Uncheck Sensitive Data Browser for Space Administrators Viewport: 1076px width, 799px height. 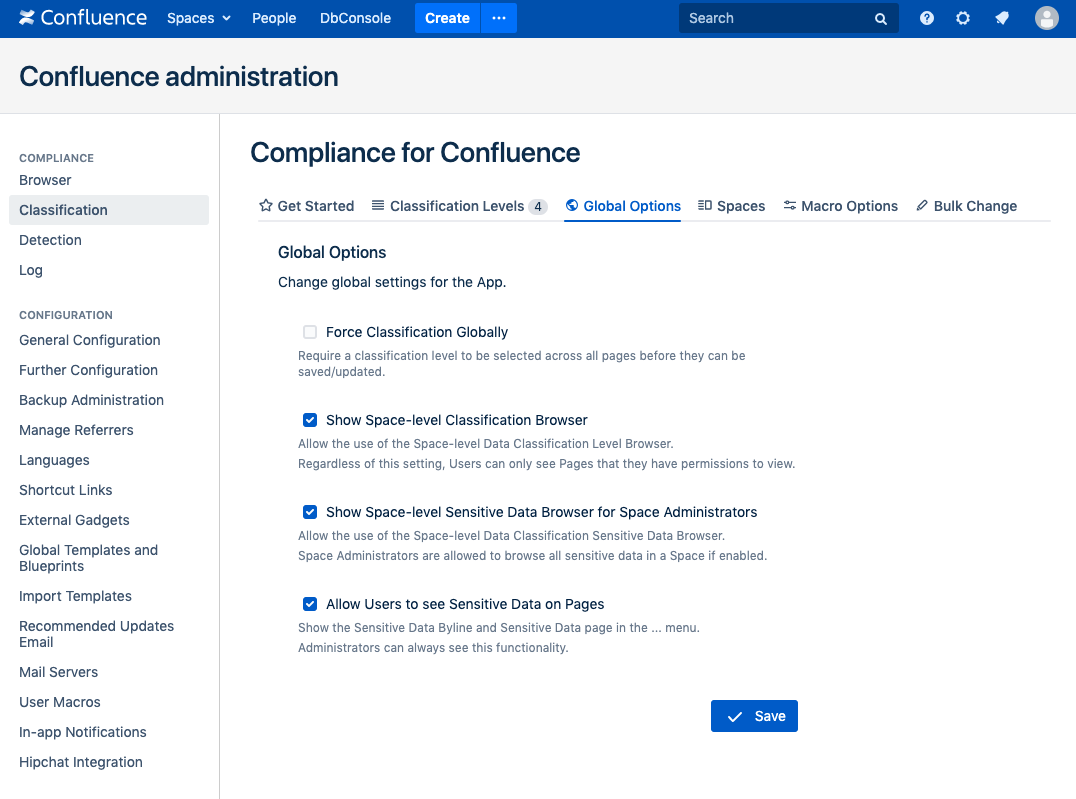[x=310, y=512]
